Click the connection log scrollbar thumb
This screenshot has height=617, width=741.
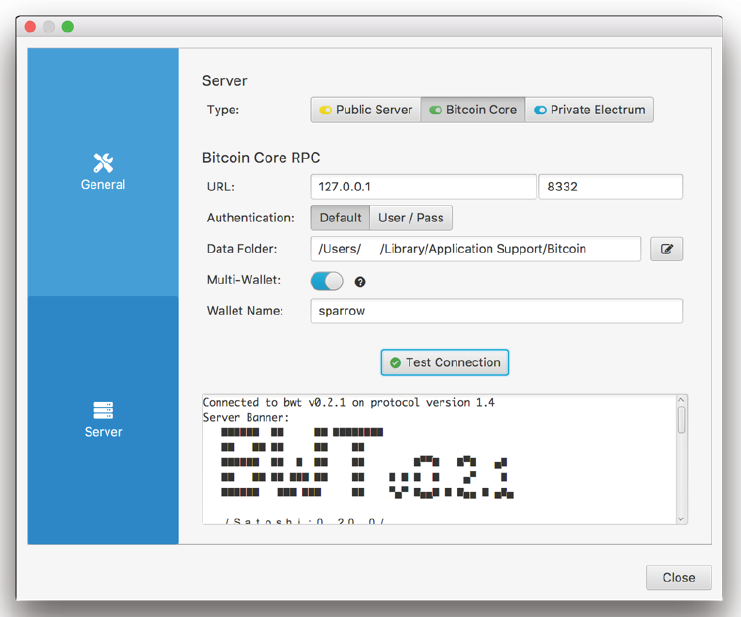point(681,420)
